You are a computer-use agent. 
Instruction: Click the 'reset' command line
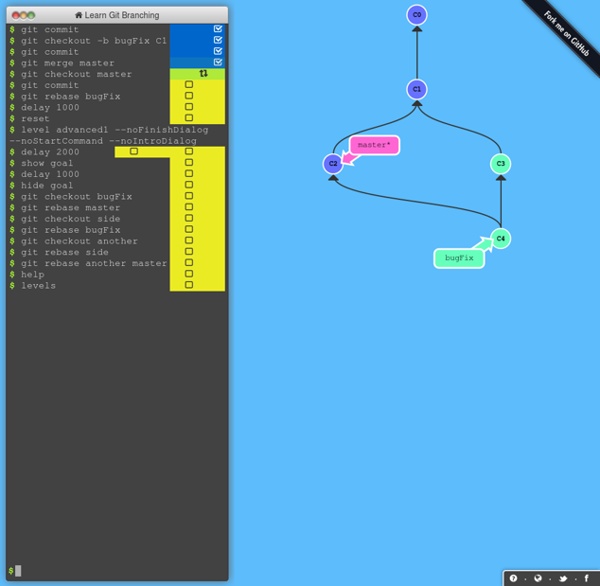[35, 119]
